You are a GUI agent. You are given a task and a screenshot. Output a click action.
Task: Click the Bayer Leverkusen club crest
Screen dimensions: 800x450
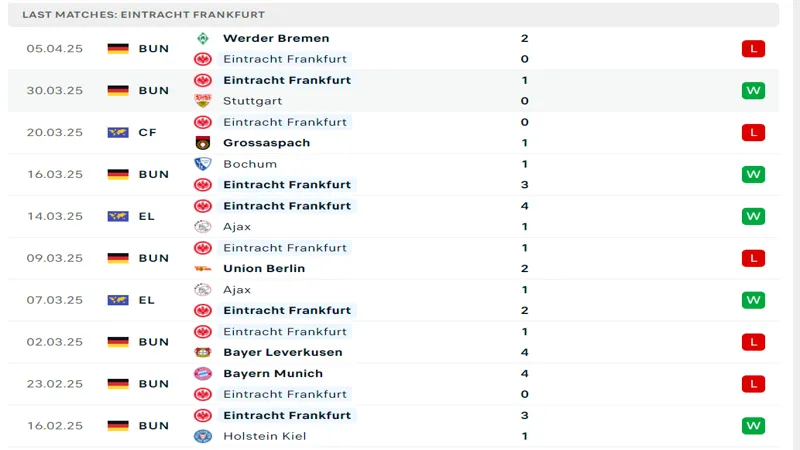[203, 352]
